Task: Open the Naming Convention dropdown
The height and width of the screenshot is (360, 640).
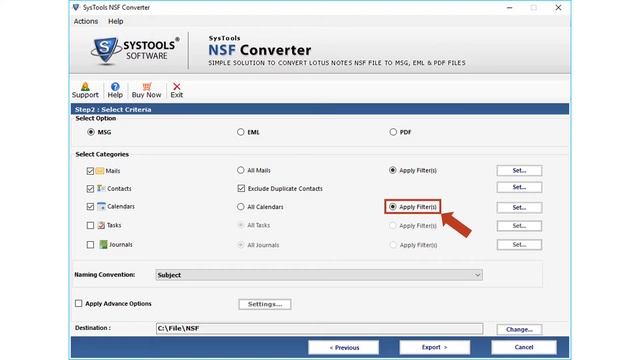Action: 319,275
